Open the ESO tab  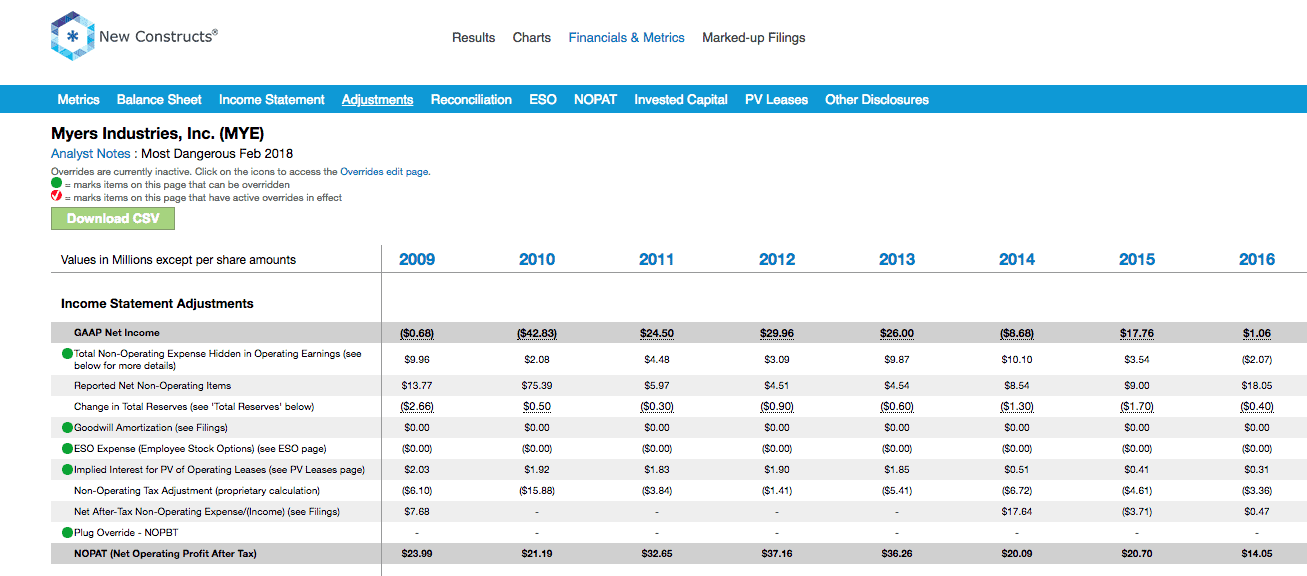(543, 100)
